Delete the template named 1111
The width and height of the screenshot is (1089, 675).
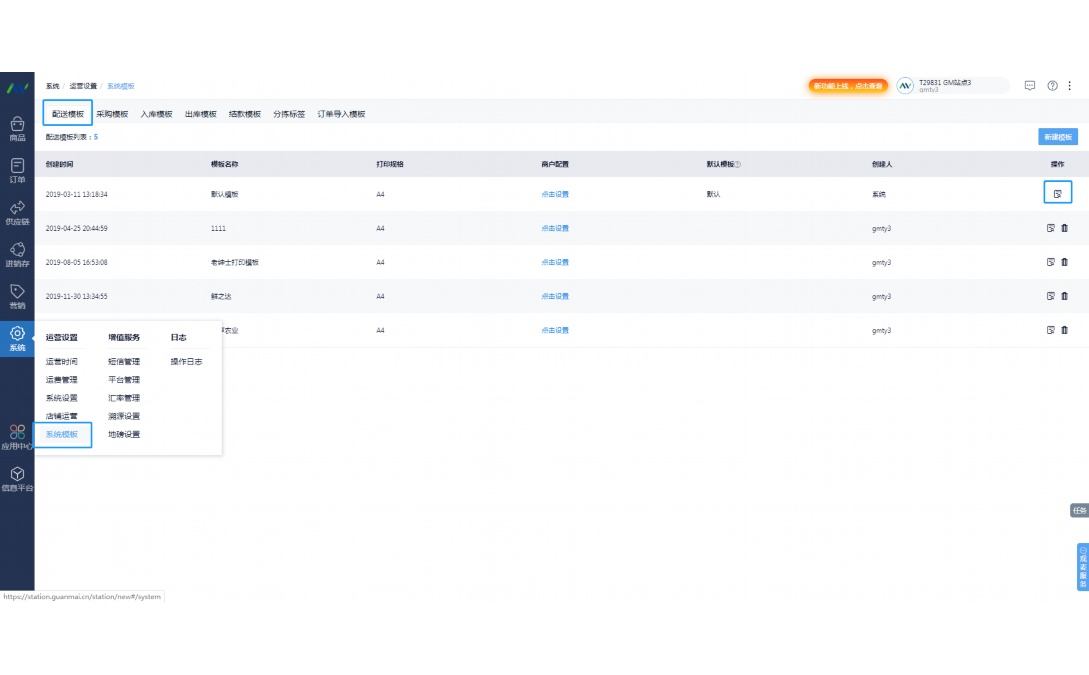1064,228
